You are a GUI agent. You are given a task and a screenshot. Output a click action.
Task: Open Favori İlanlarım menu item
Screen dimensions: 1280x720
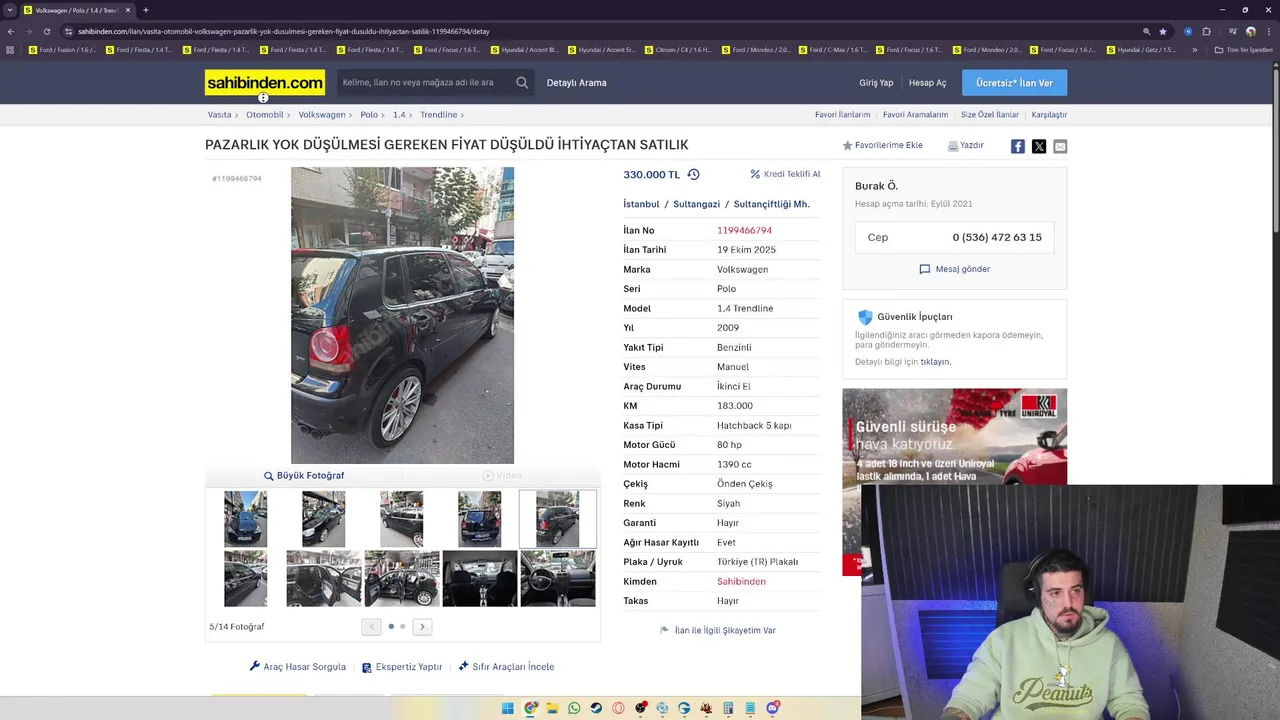842,115
